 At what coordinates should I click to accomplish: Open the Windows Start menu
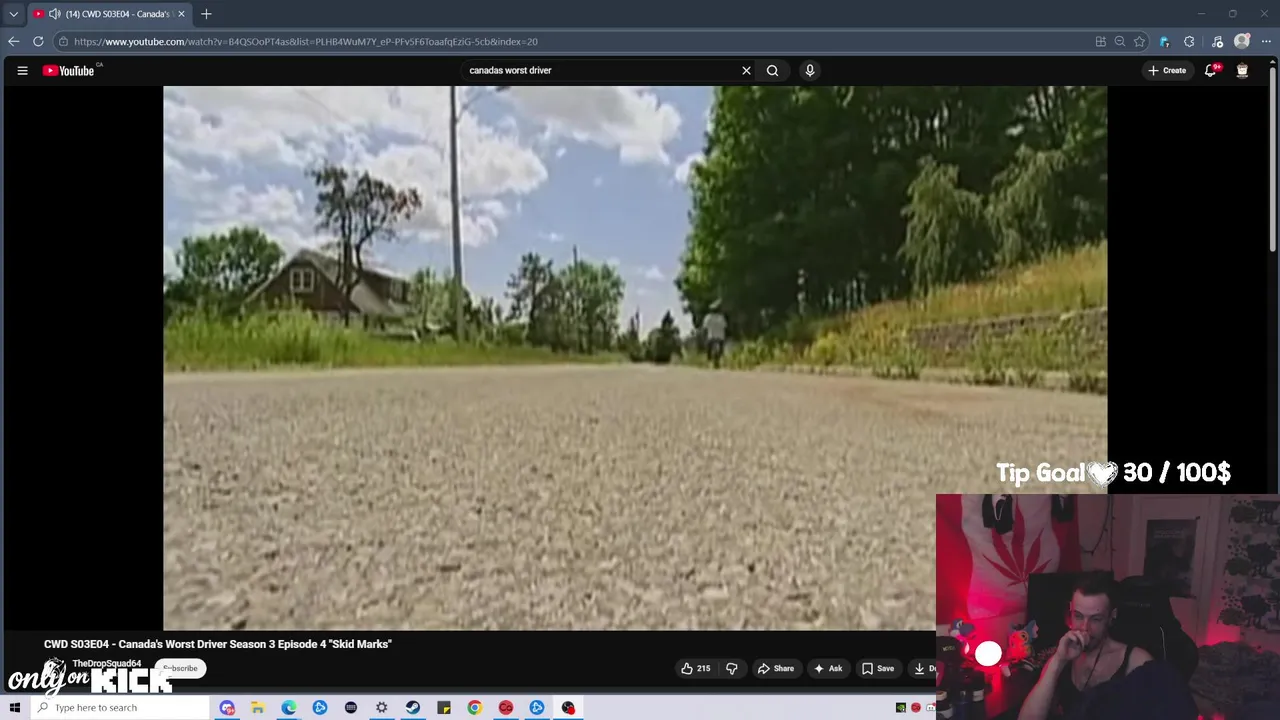15,707
